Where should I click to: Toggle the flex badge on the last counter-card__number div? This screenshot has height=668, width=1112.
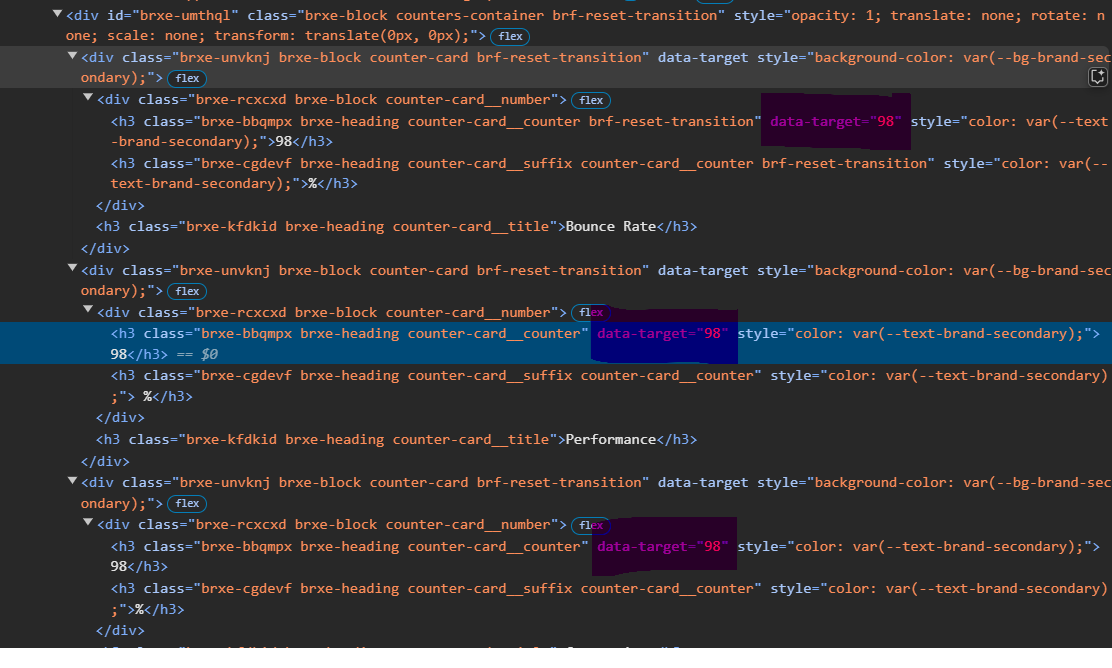pyautogui.click(x=590, y=524)
